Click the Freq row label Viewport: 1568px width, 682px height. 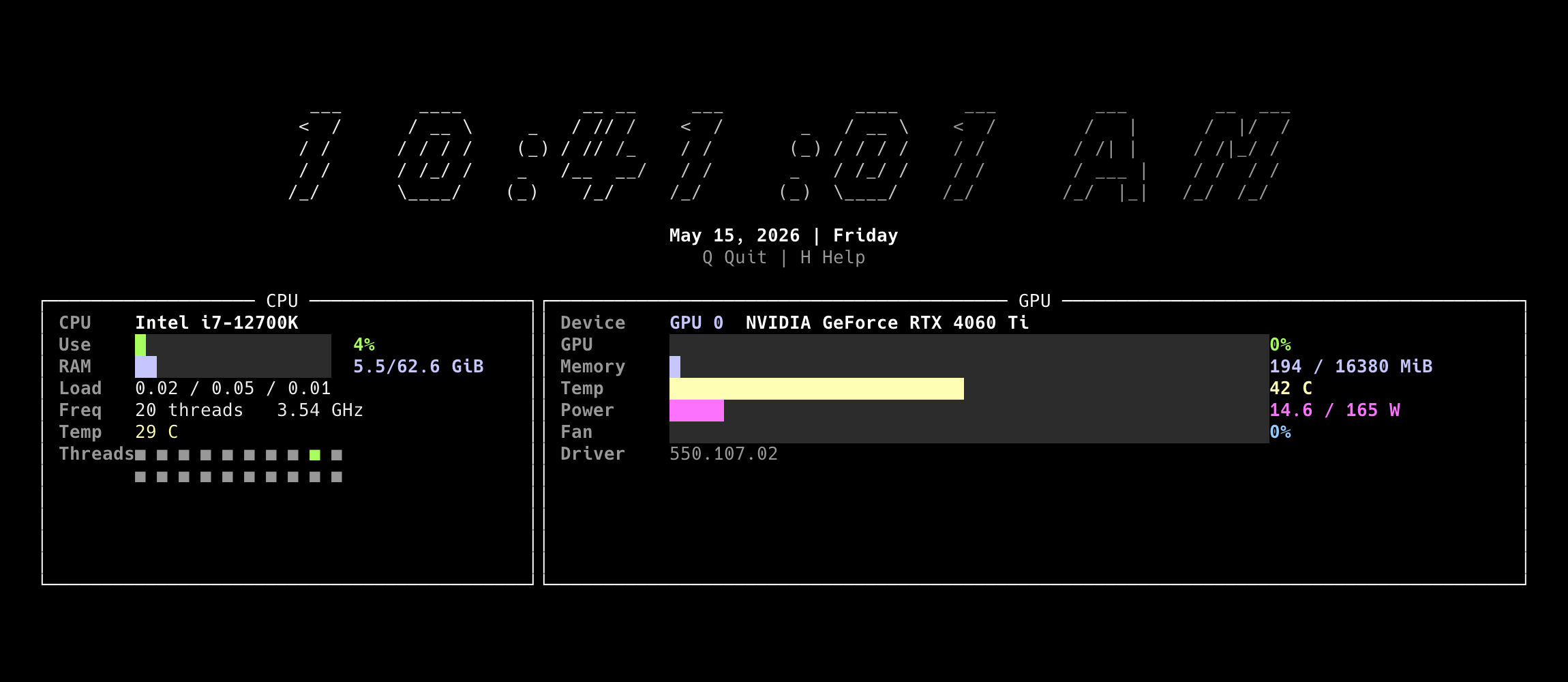tap(80, 410)
